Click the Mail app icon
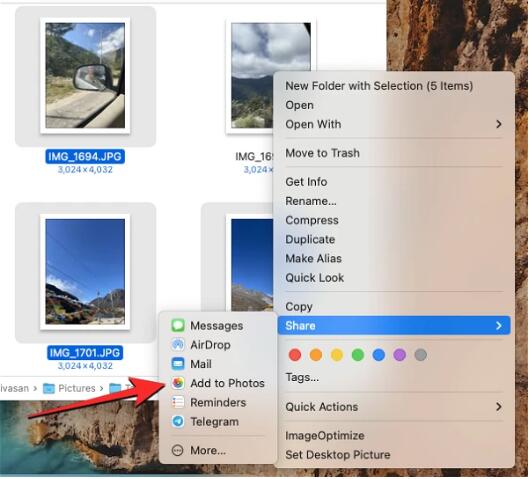Viewport: 529px width, 479px height. pyautogui.click(x=178, y=364)
